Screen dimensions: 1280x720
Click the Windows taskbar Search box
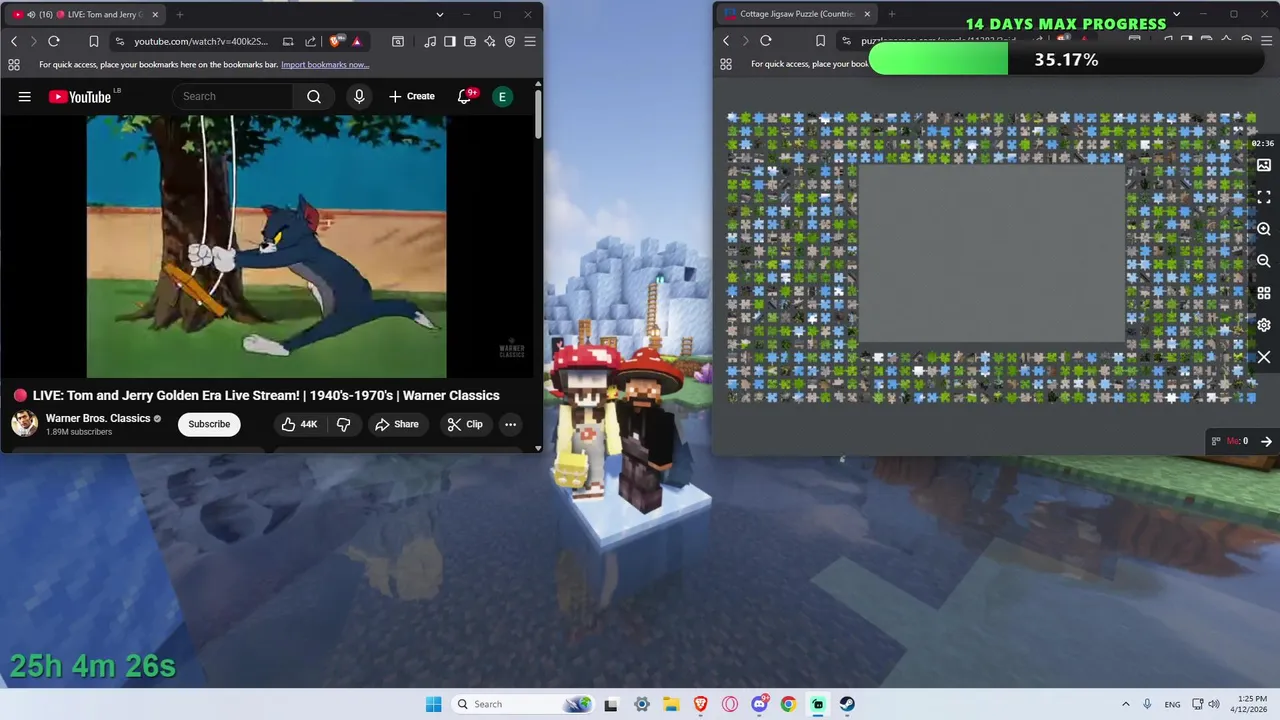pyautogui.click(x=522, y=704)
